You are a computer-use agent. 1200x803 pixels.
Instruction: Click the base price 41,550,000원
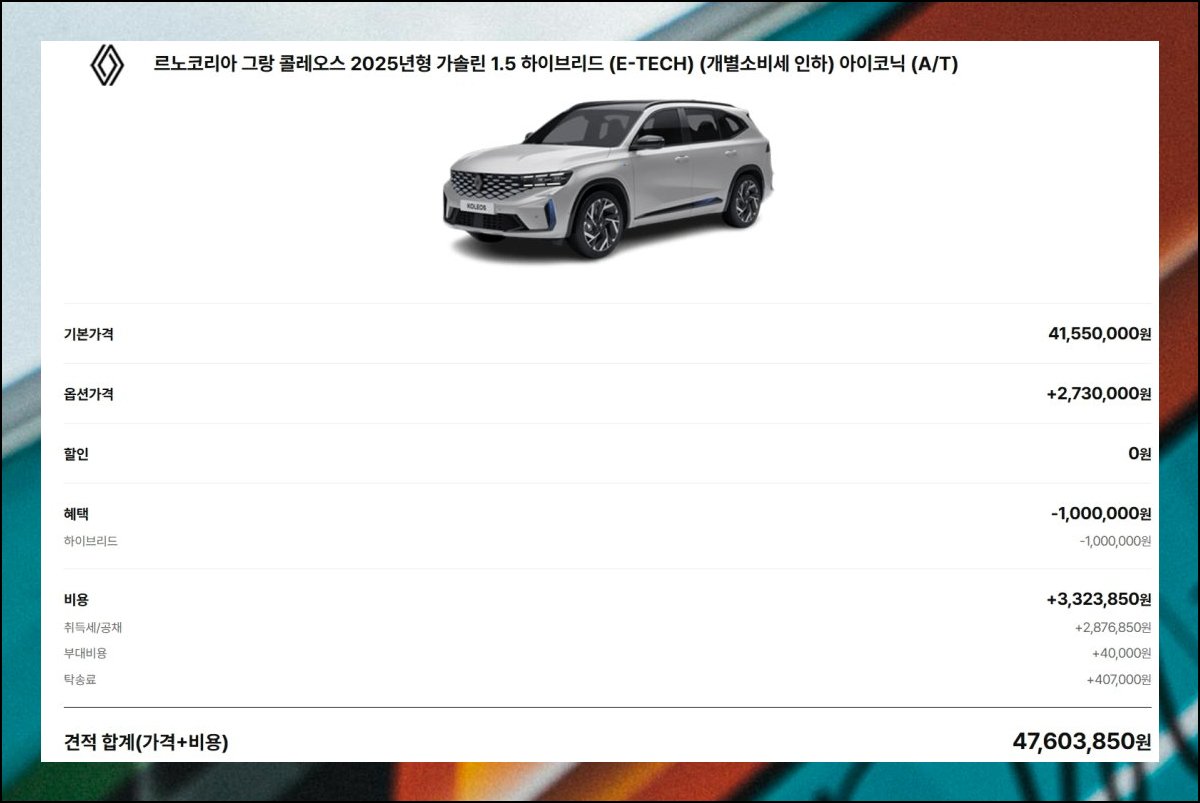(1100, 334)
